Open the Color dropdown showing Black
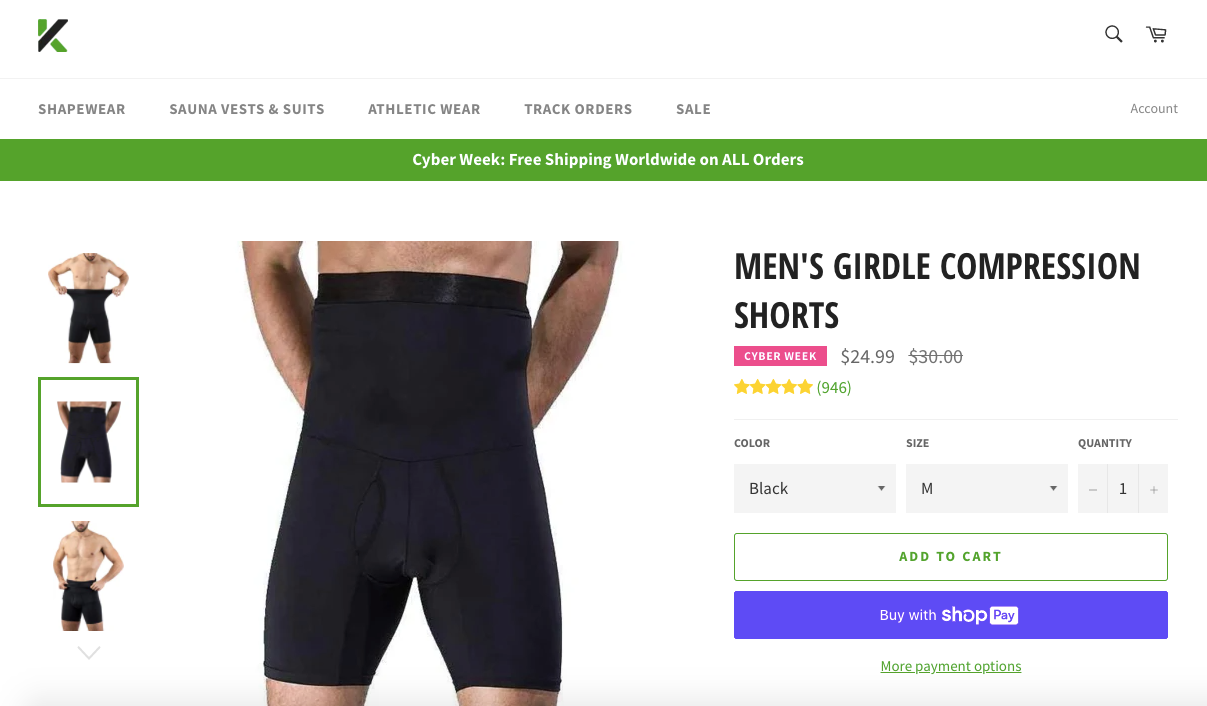This screenshot has height=706, width=1207. [x=815, y=489]
